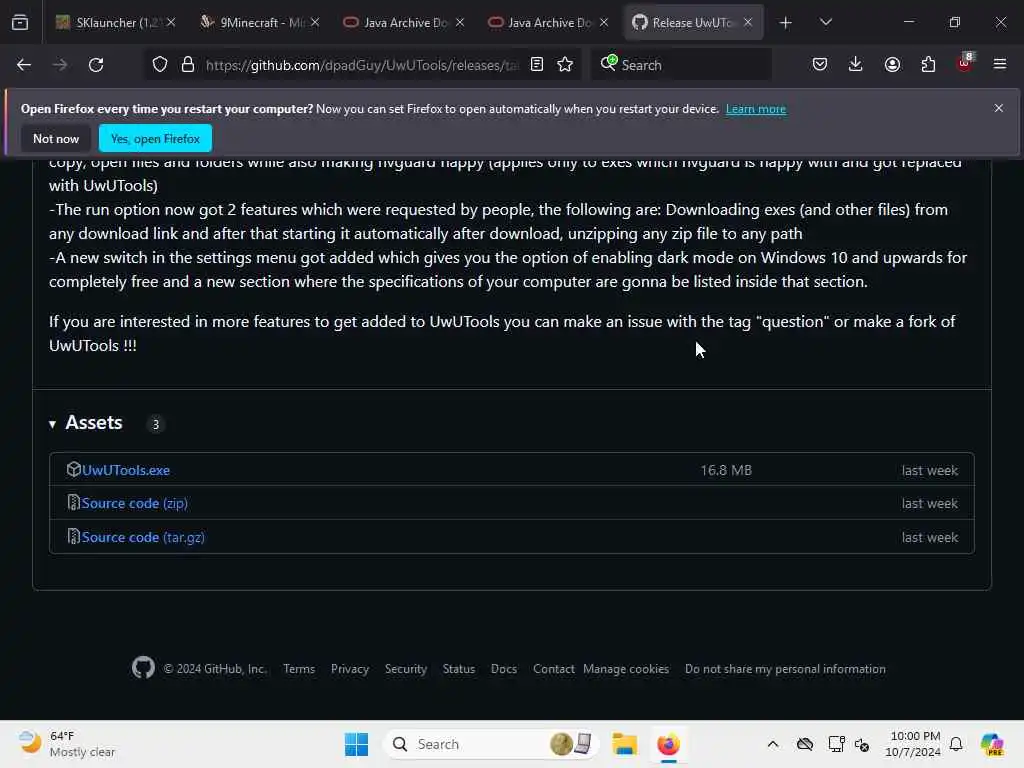Screen dimensions: 1024x768
Task: Open File Explorer from taskbar
Action: tap(624, 744)
